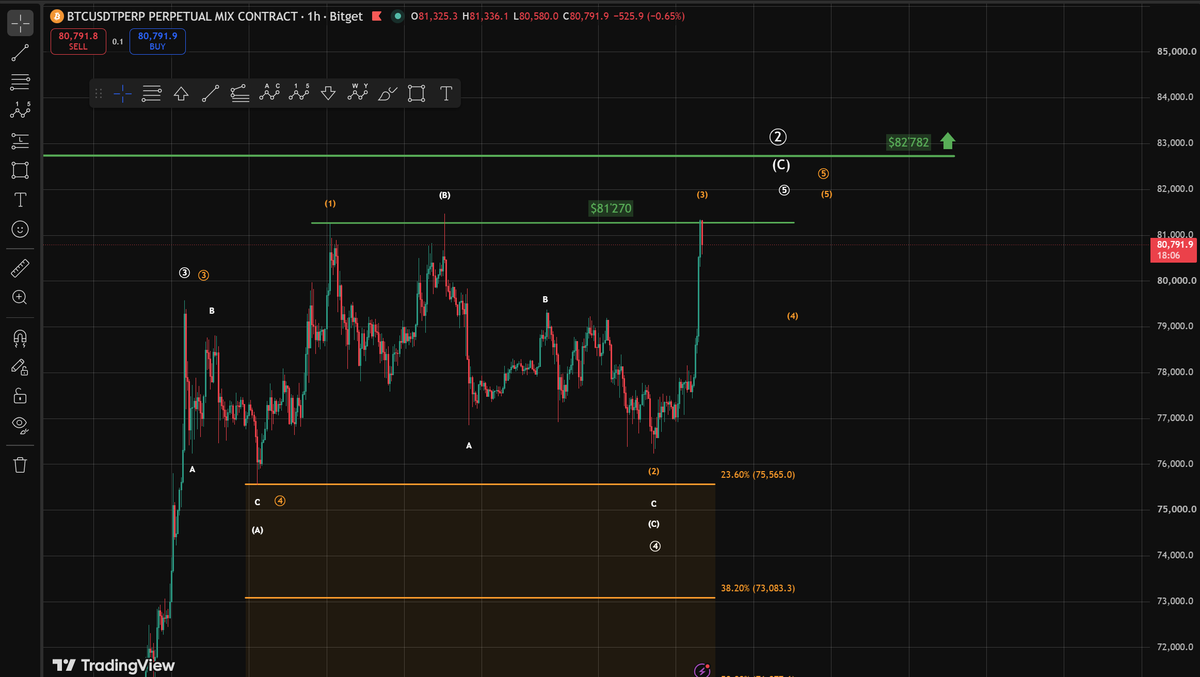Select blue crosshair in the floating favorites toolbar
Screen dimensions: 1200x677
coord(123,93)
